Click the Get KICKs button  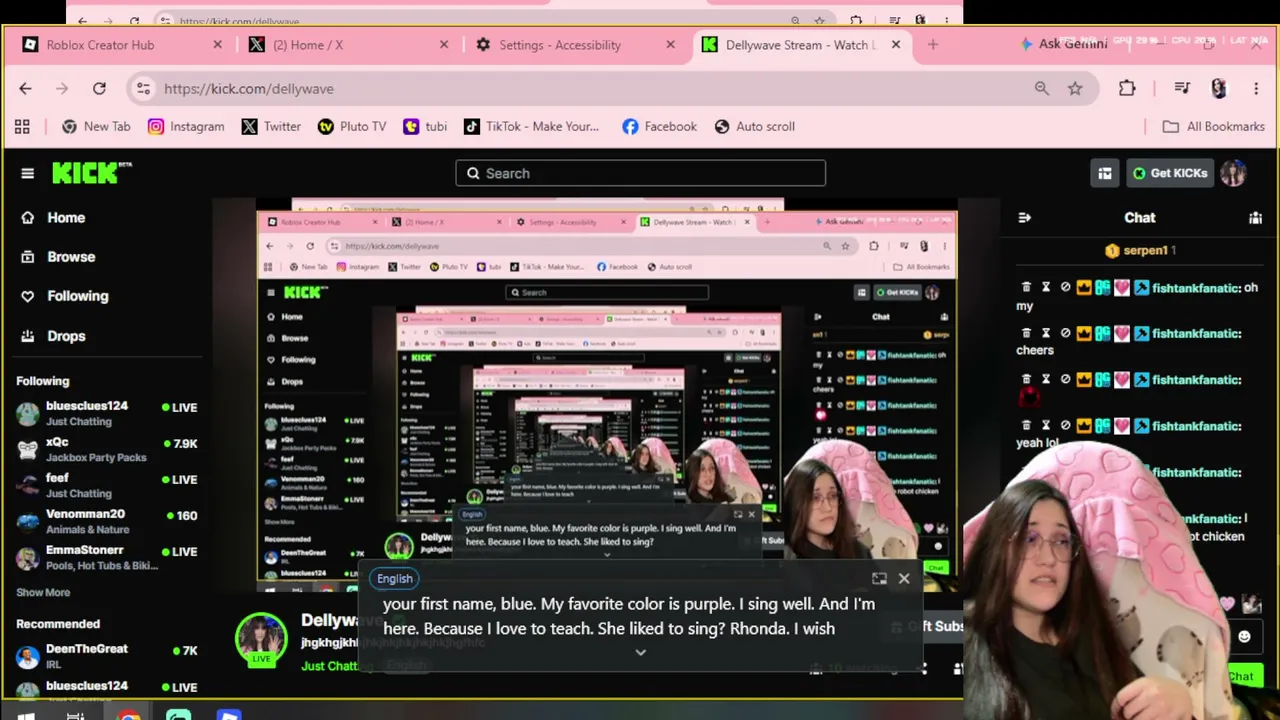pos(1169,173)
